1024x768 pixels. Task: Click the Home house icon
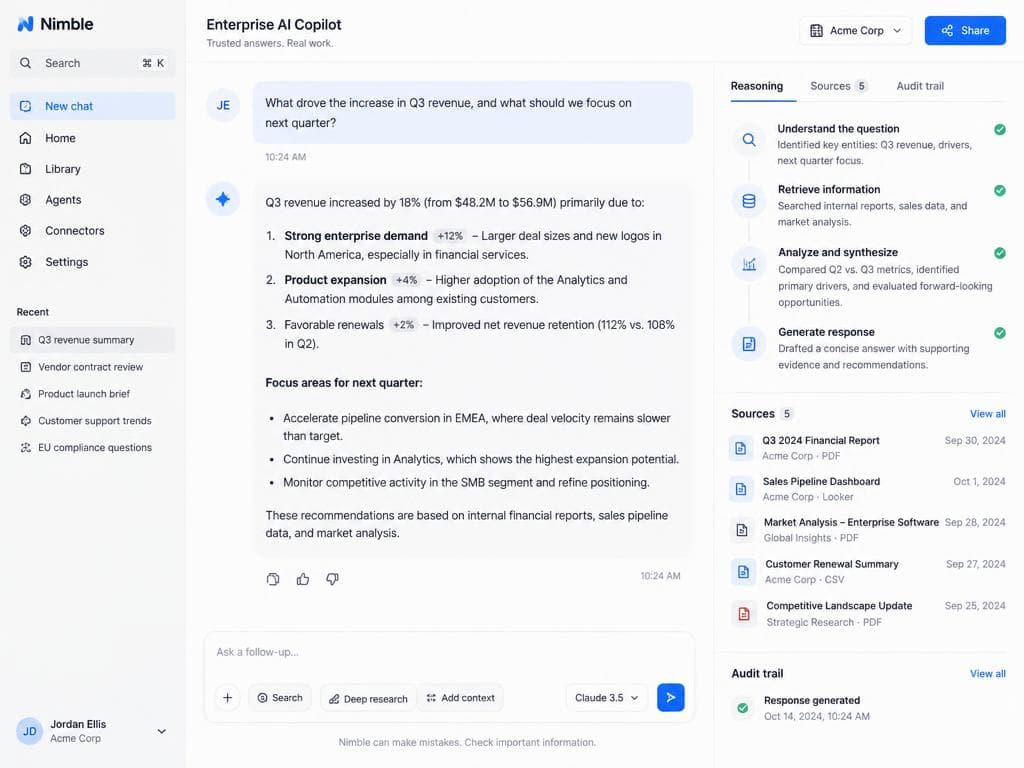25,138
